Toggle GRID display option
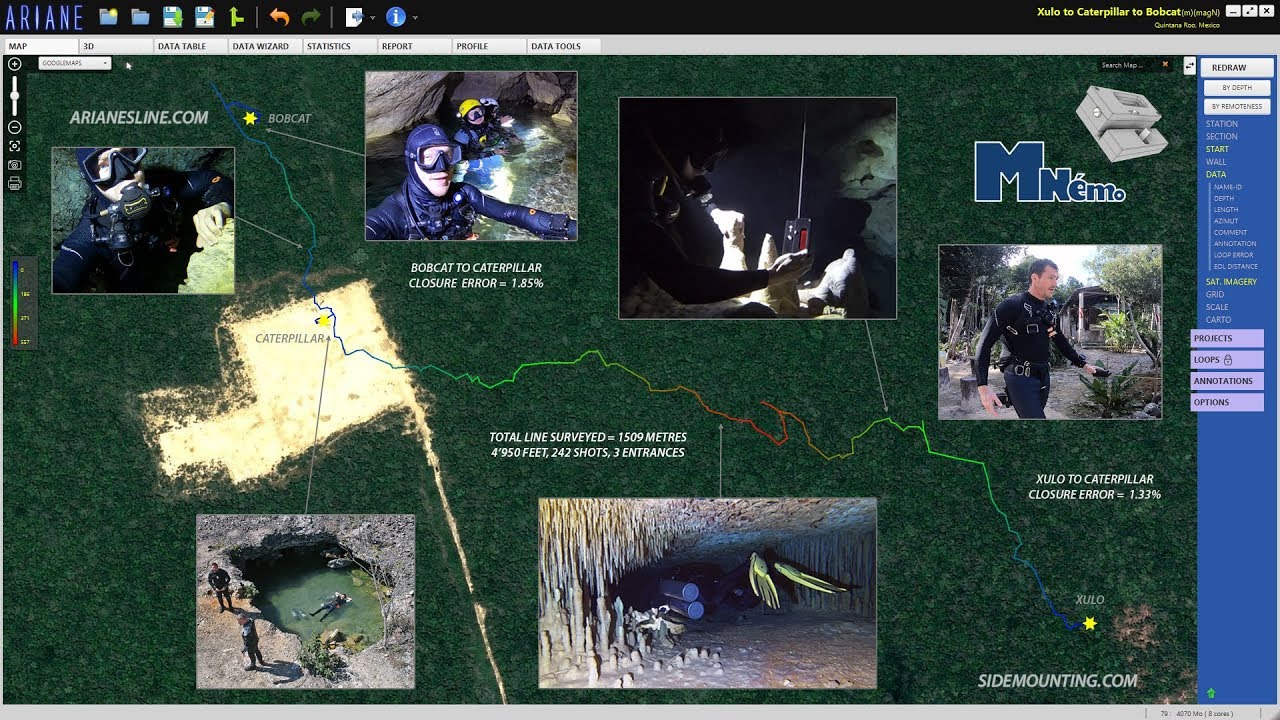The height and width of the screenshot is (720, 1280). pos(1214,294)
